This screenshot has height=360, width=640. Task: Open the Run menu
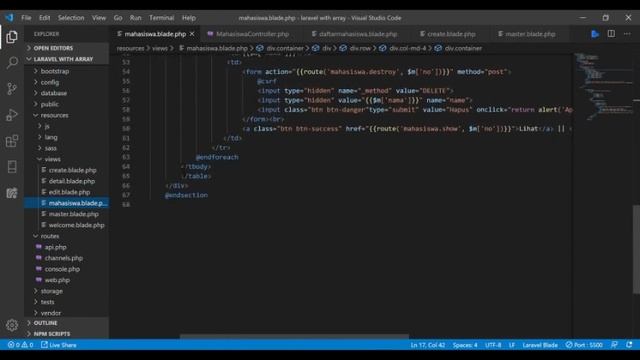tap(136, 18)
